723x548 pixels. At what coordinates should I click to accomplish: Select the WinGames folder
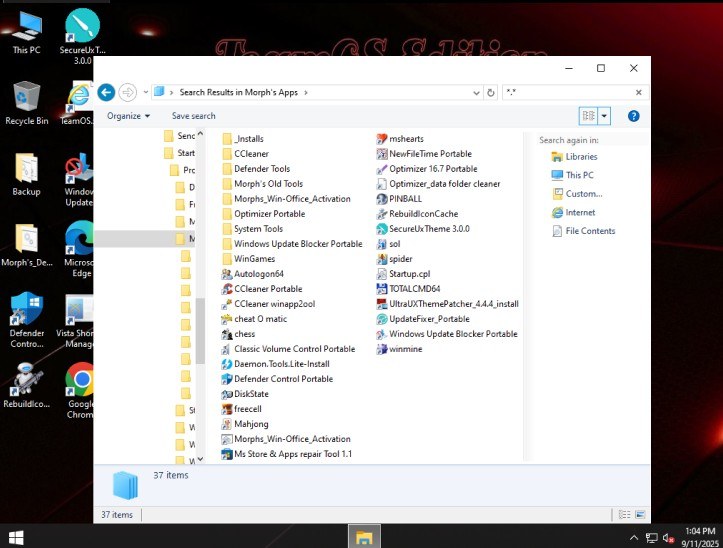coord(249,259)
